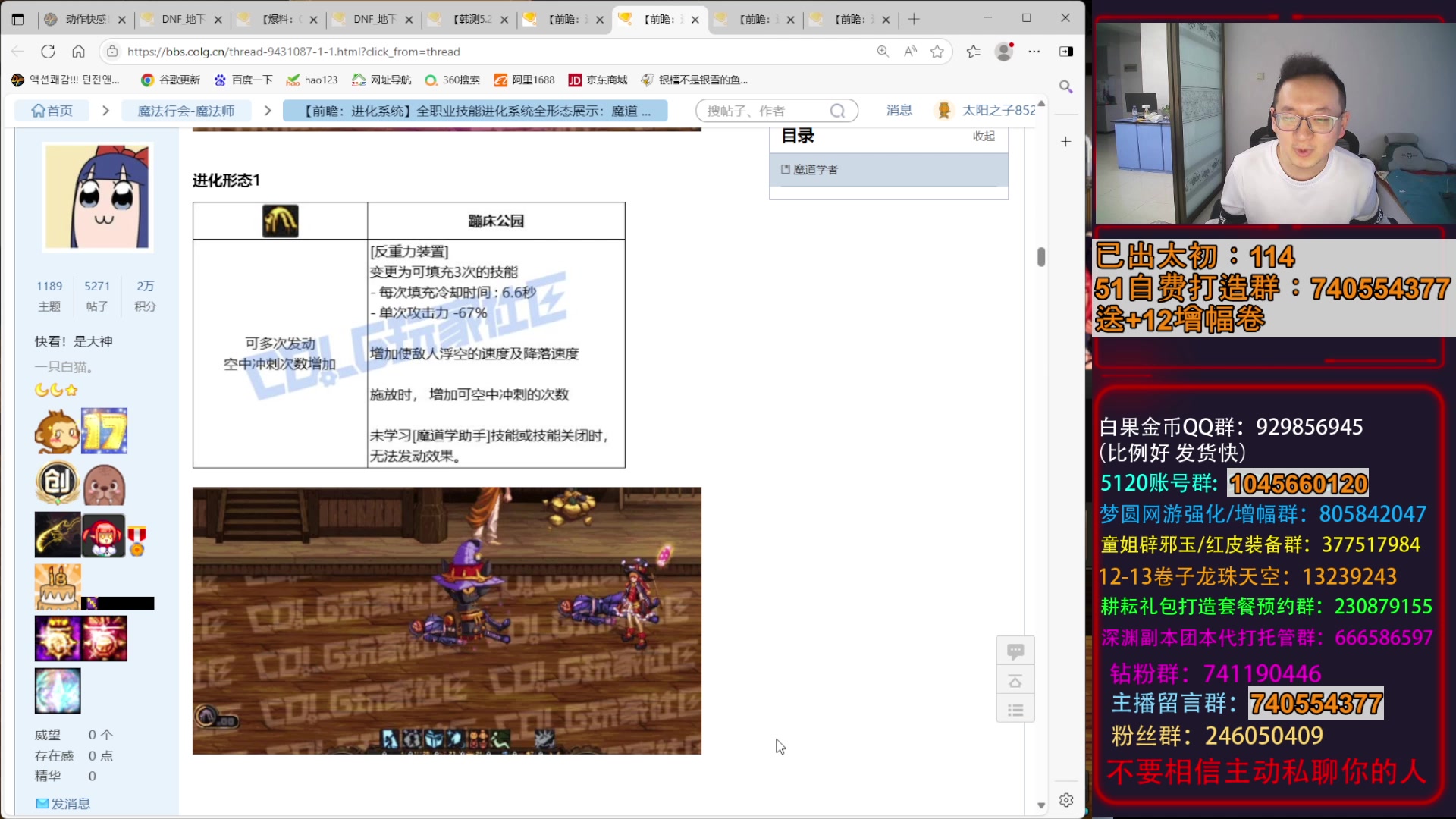
Task: Open the 360搜索 bookmark
Action: coord(452,80)
